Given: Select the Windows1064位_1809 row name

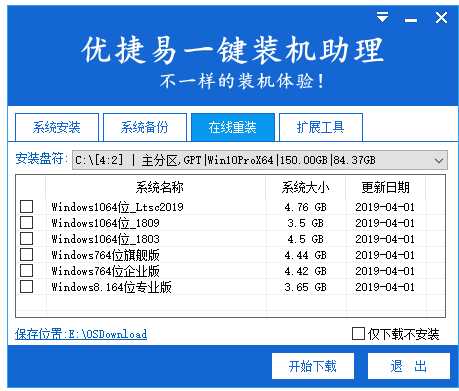Looking at the screenshot, I should (105, 223).
